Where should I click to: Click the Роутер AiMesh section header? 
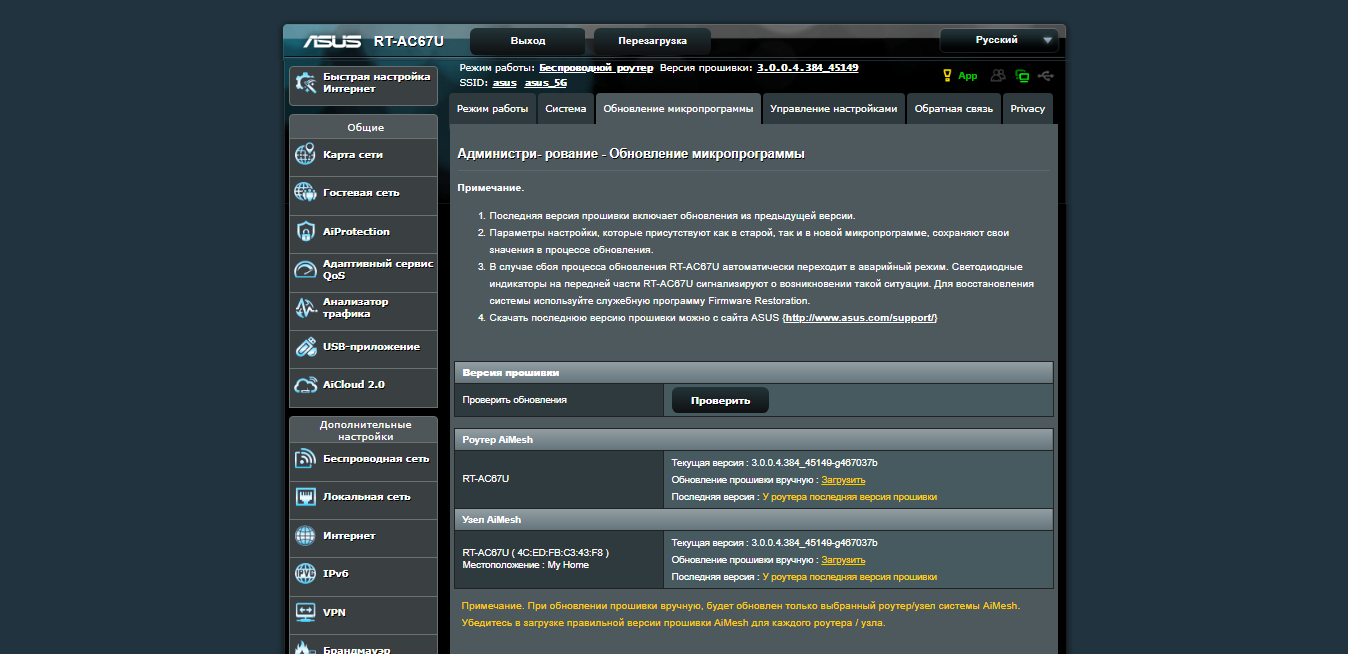(754, 440)
